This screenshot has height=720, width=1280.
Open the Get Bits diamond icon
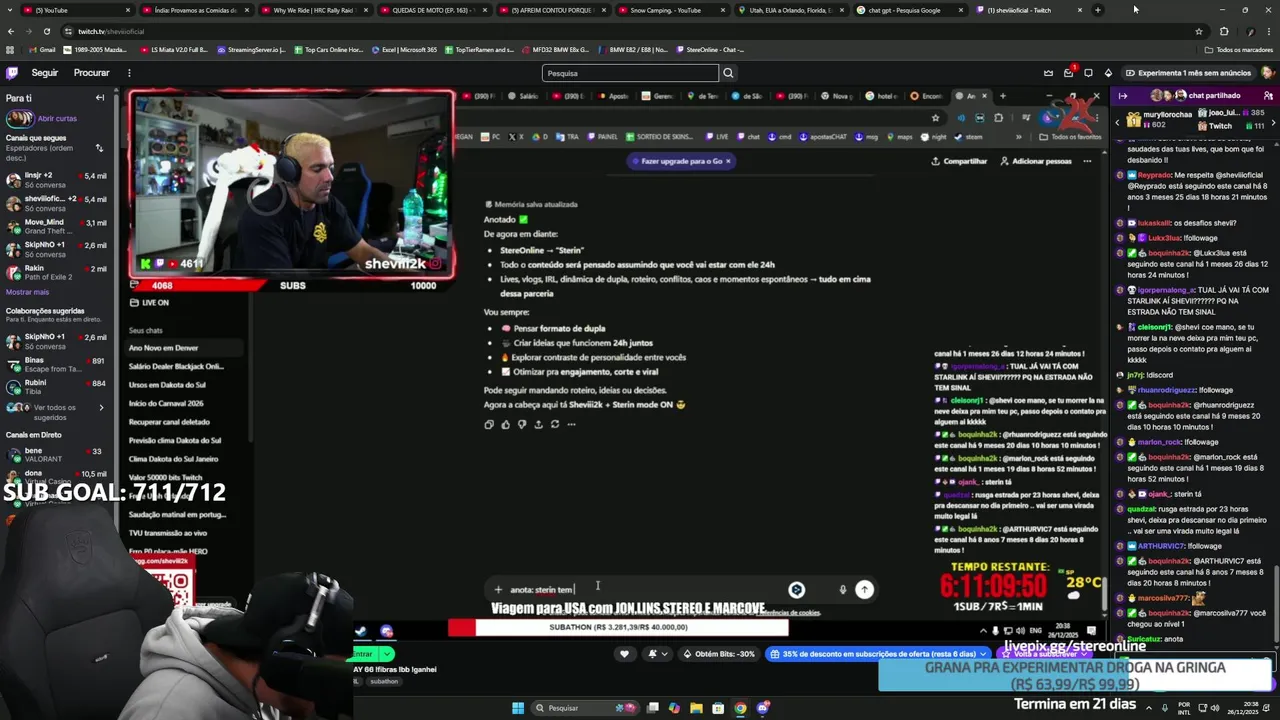tap(1108, 73)
